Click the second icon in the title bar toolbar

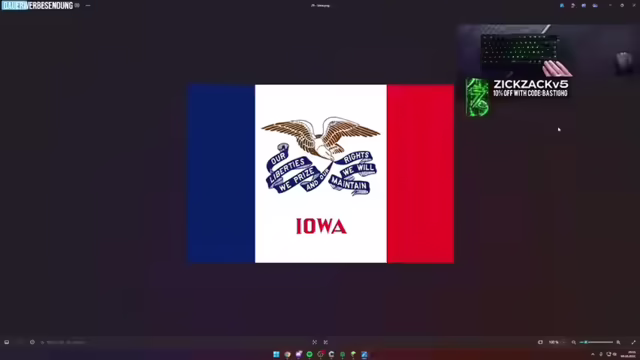(573, 5)
